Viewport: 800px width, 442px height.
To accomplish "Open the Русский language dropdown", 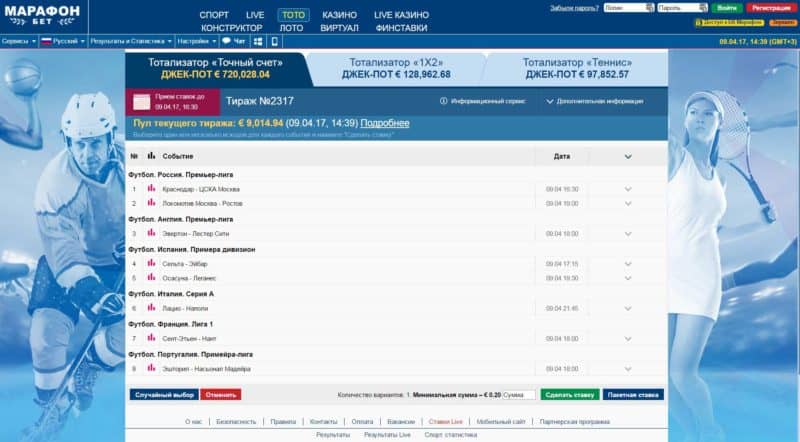I will (64, 42).
